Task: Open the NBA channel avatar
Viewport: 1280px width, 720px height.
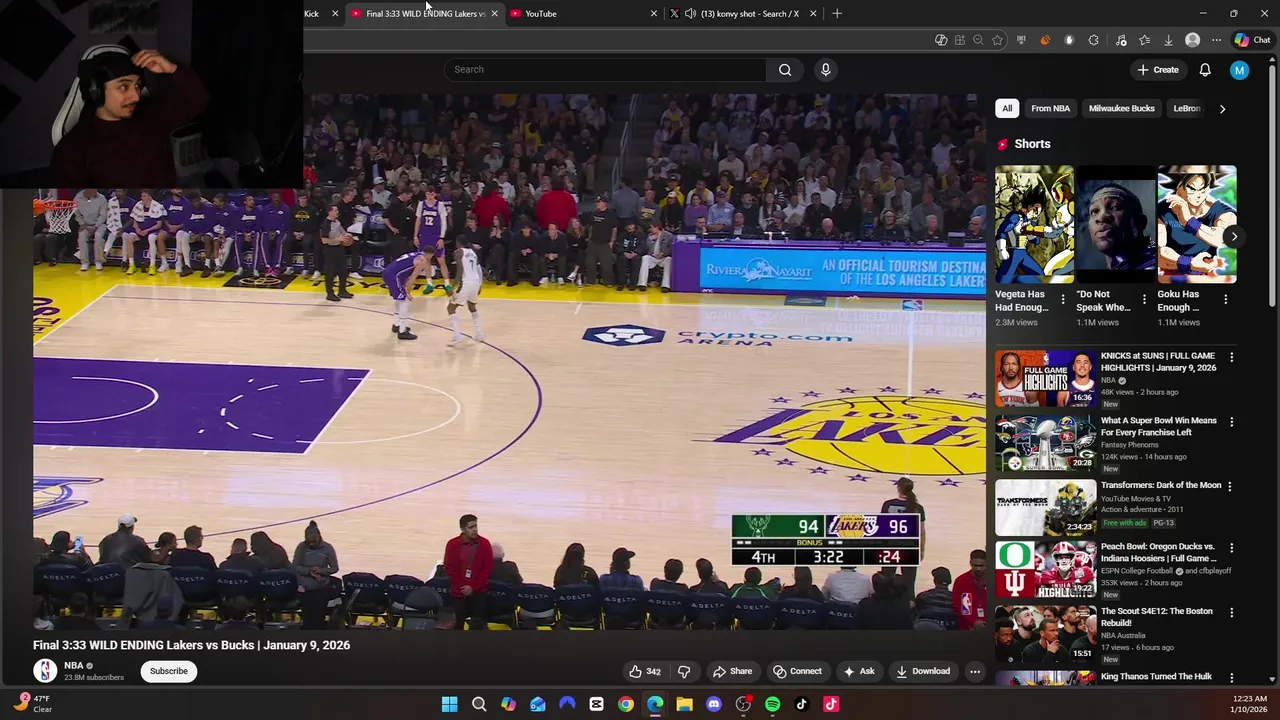Action: click(x=44, y=671)
